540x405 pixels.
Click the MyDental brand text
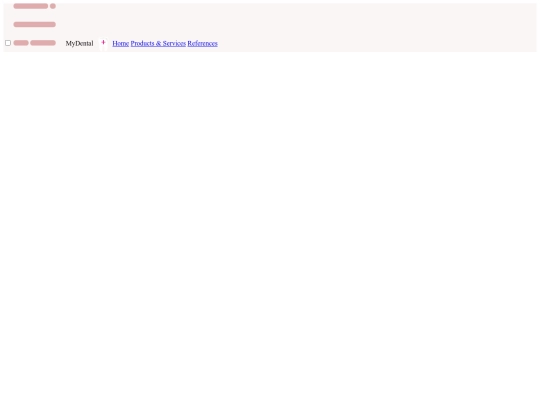tap(80, 43)
